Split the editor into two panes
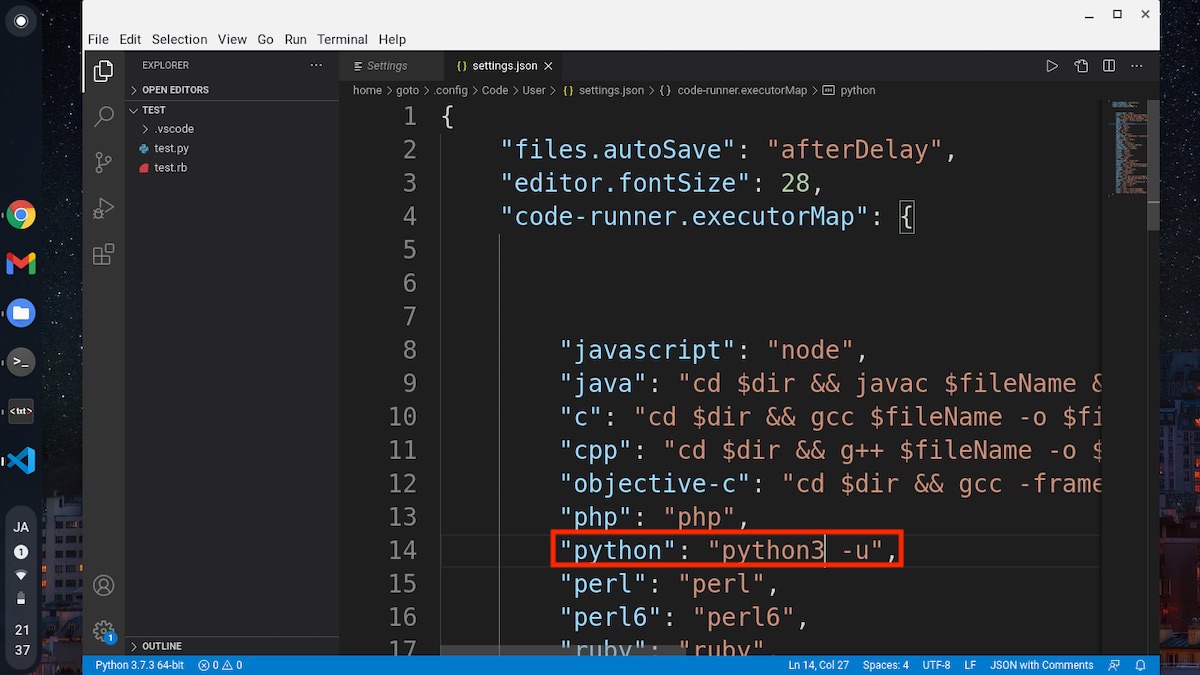The image size is (1200, 675). click(x=1108, y=65)
